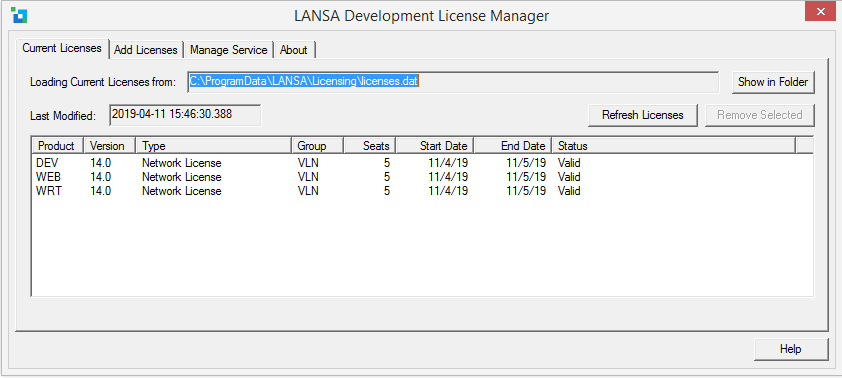The image size is (842, 378).
Task: Sort by the Type column header
Action: pyautogui.click(x=214, y=146)
